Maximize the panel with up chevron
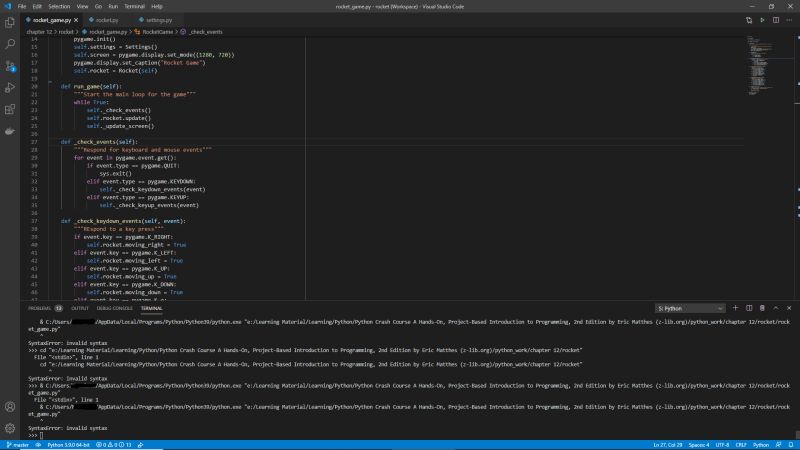This screenshot has height=450, width=800. tap(776, 308)
